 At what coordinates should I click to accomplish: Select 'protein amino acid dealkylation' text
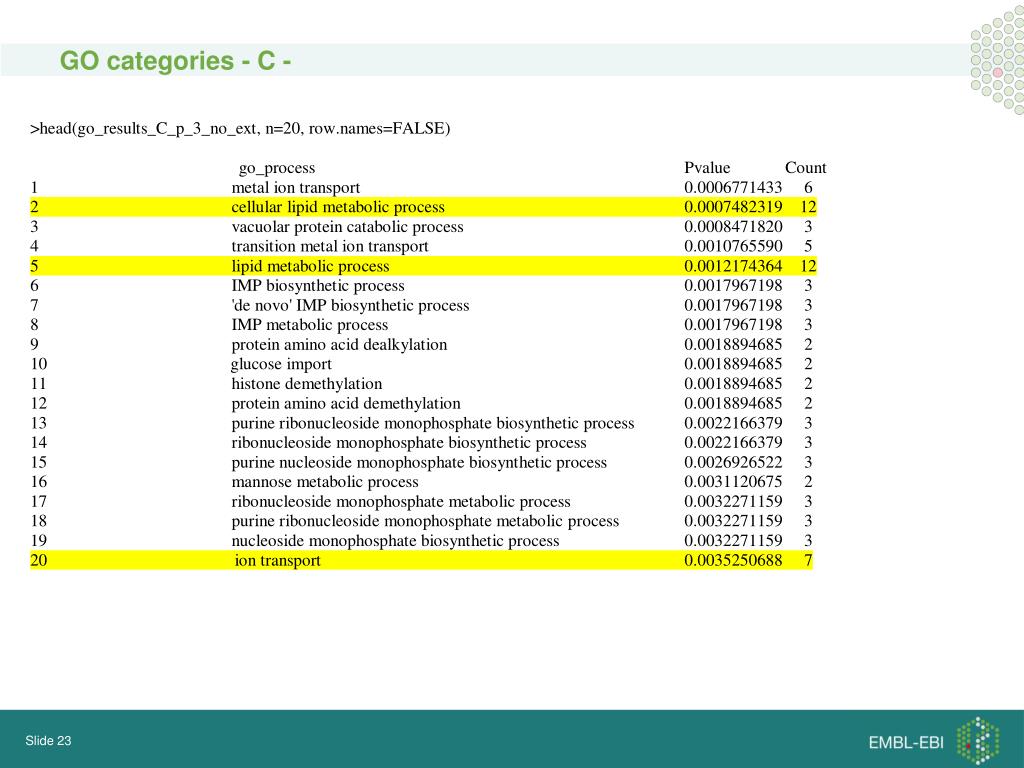click(x=339, y=344)
